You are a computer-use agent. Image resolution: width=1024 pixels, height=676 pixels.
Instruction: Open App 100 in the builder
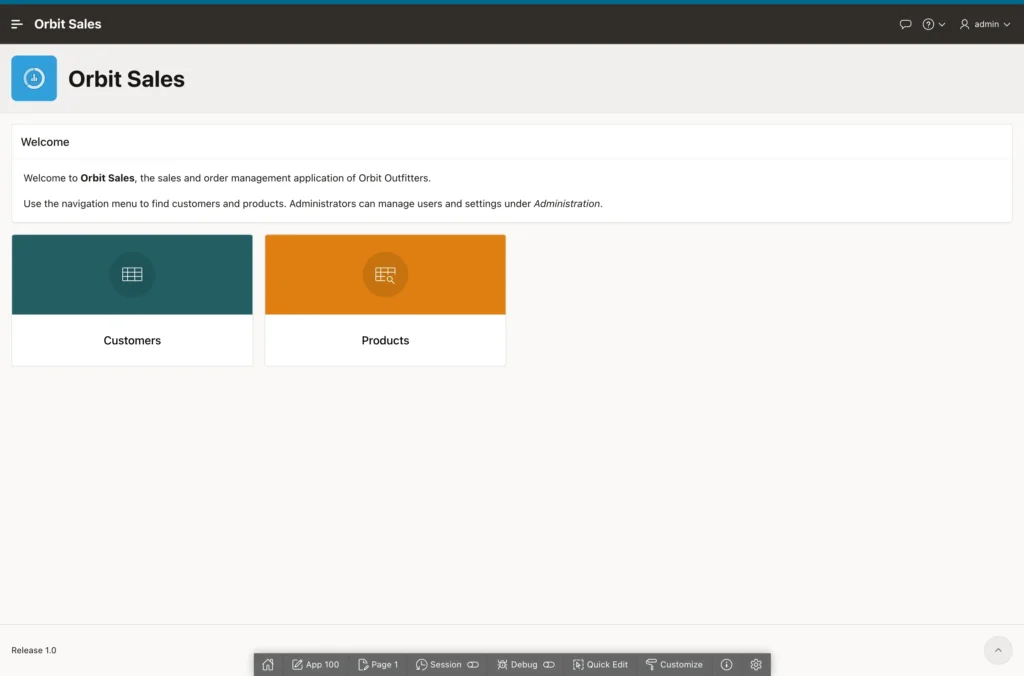click(x=315, y=664)
